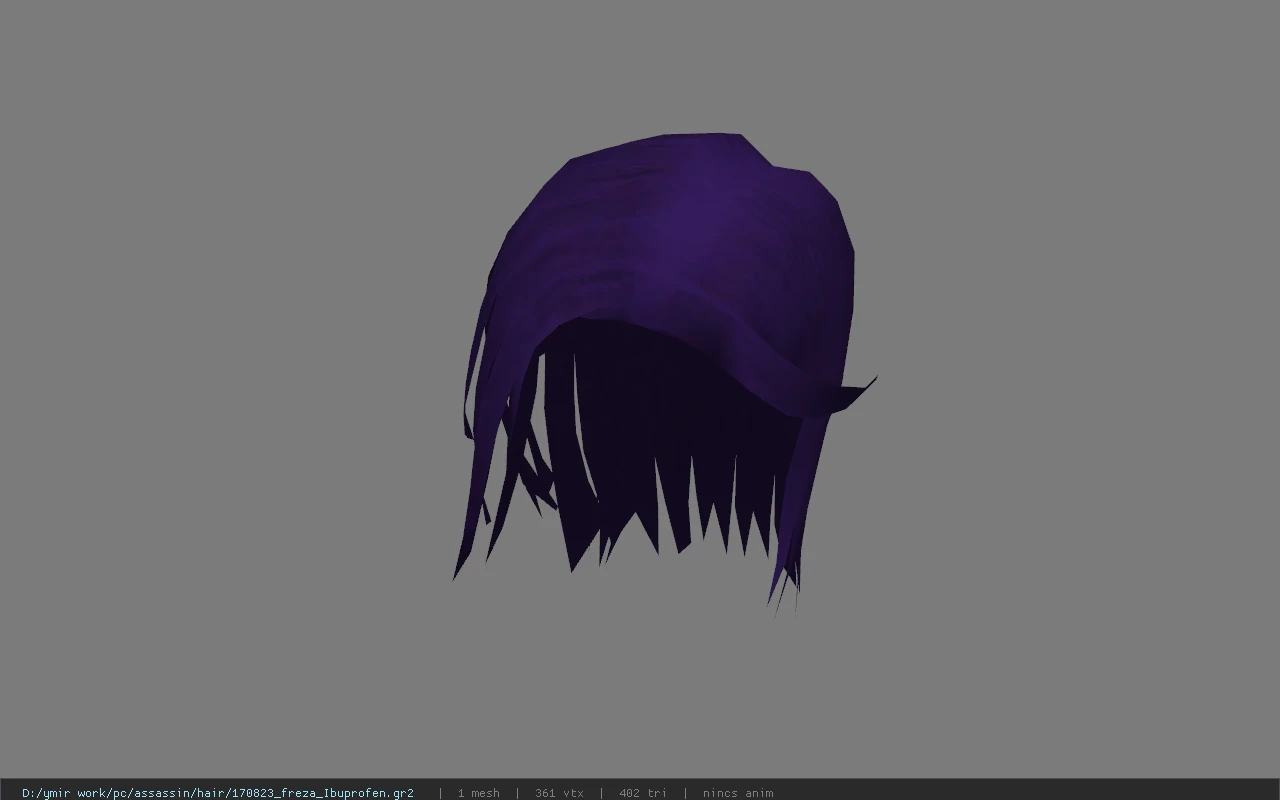This screenshot has width=1280, height=800.
Task: Click the '361 vtx' vertex count
Action: 559,793
